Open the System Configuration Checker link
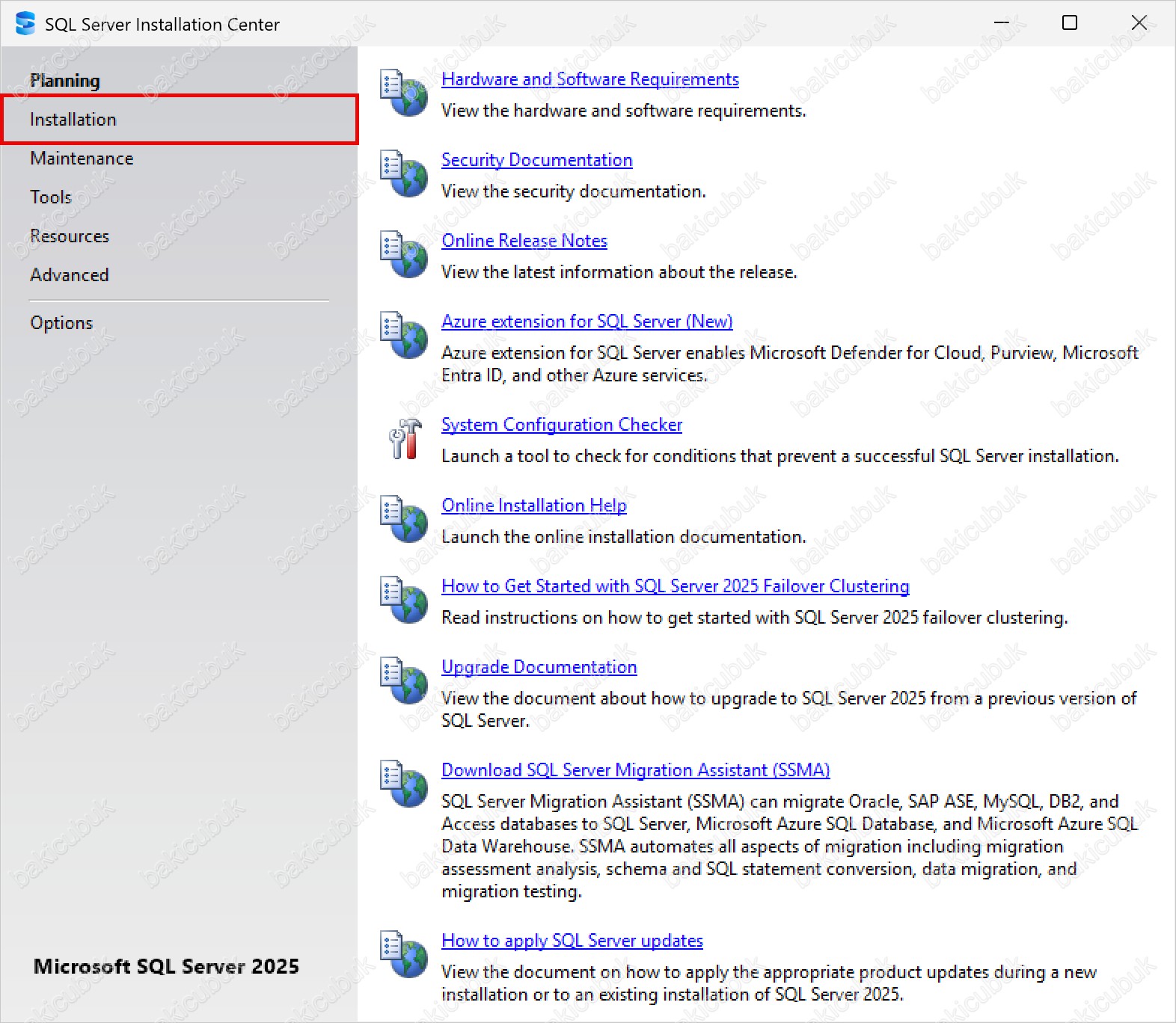This screenshot has height=1023, width=1176. (561, 425)
